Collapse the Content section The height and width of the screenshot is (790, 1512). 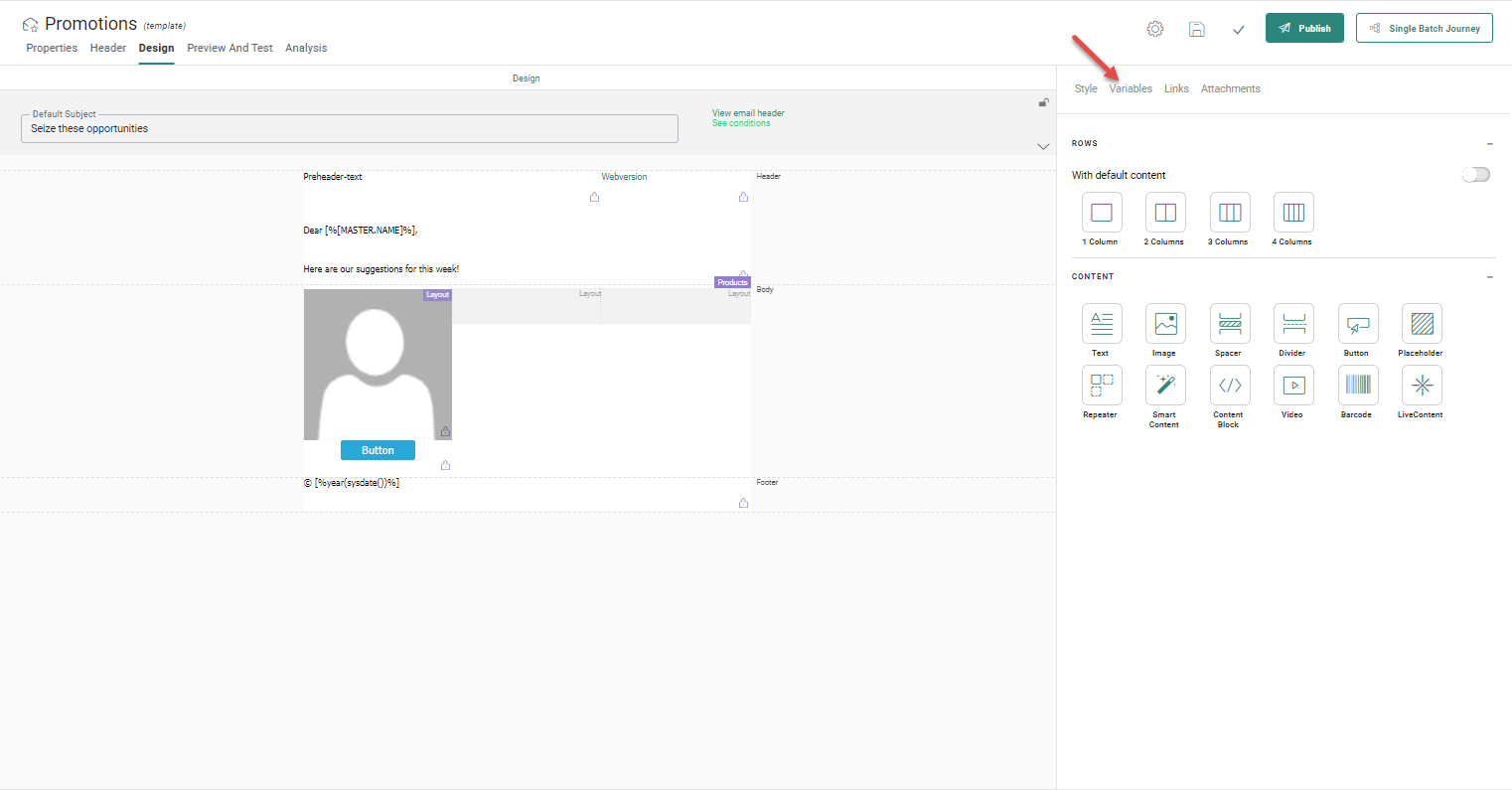[1490, 277]
